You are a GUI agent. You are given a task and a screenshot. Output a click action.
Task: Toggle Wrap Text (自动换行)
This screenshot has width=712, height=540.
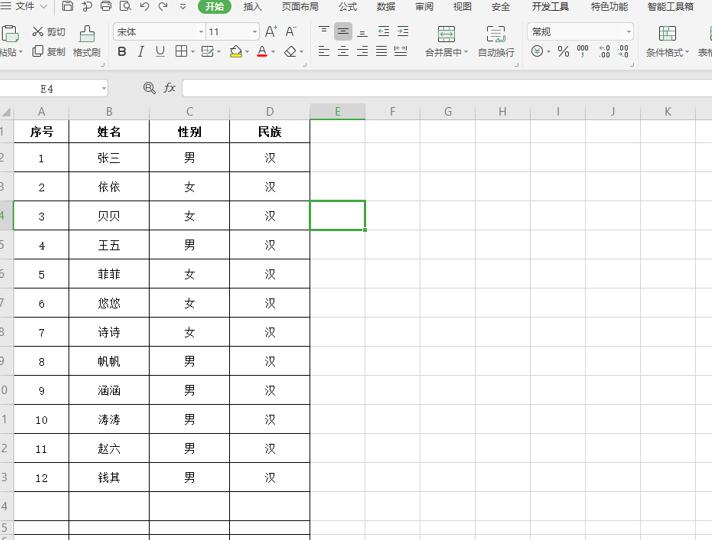pyautogui.click(x=496, y=41)
